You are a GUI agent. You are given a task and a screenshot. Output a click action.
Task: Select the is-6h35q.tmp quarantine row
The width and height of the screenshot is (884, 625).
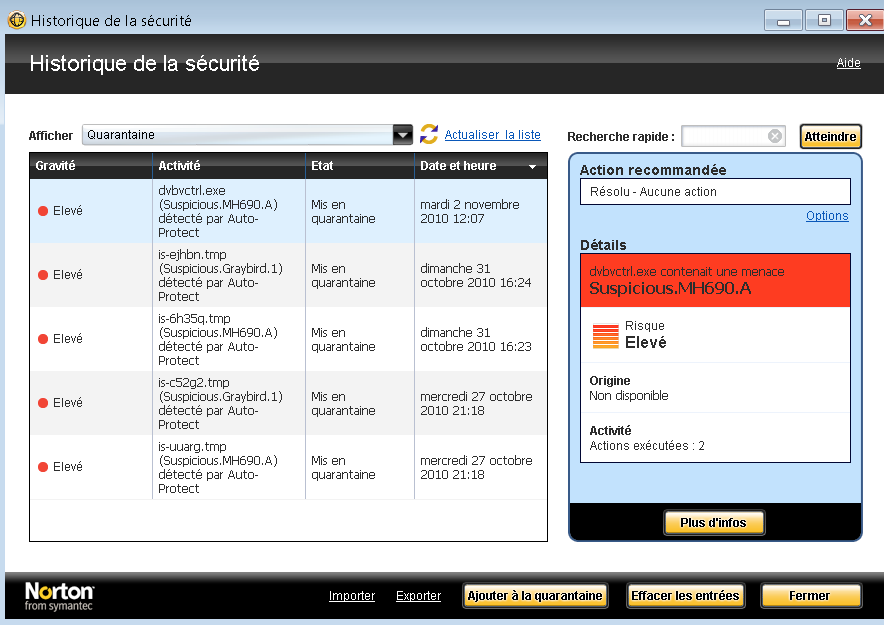220,339
